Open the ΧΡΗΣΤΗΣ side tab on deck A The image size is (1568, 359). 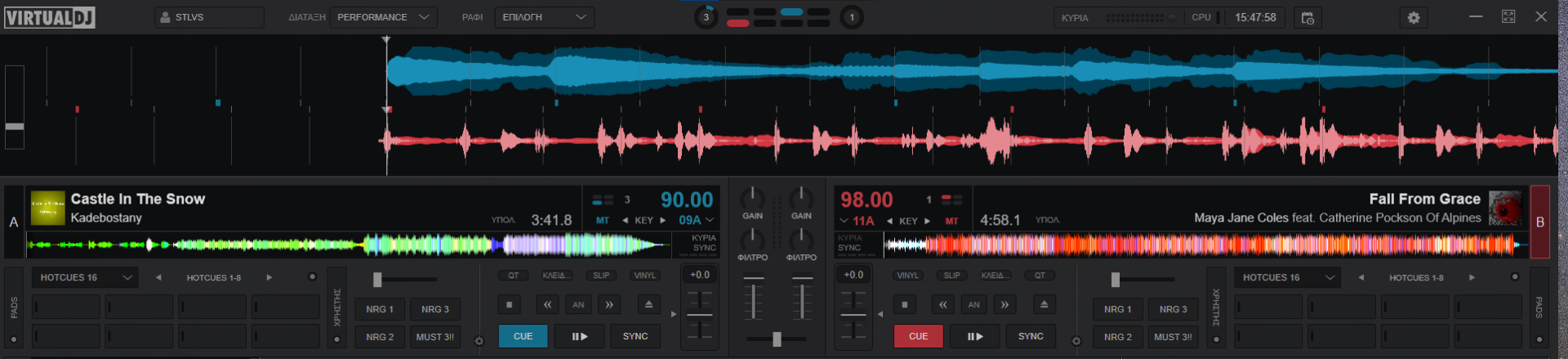(336, 307)
